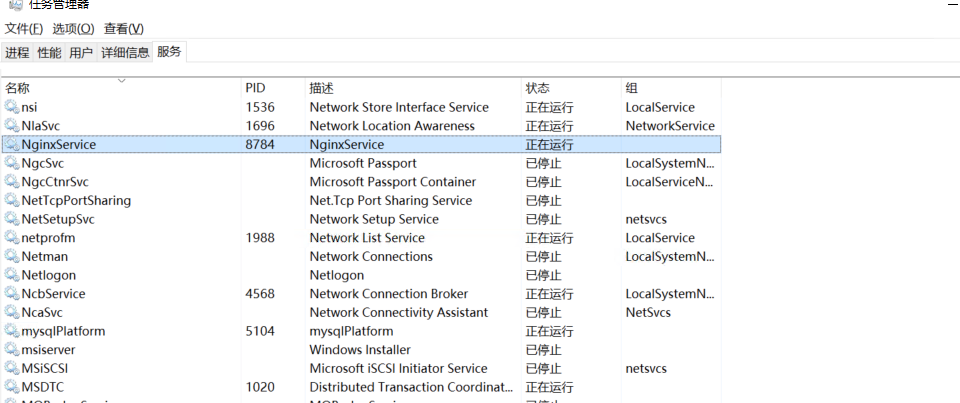
Task: Click the Task Manager title bar icon
Action: click(x=16, y=4)
